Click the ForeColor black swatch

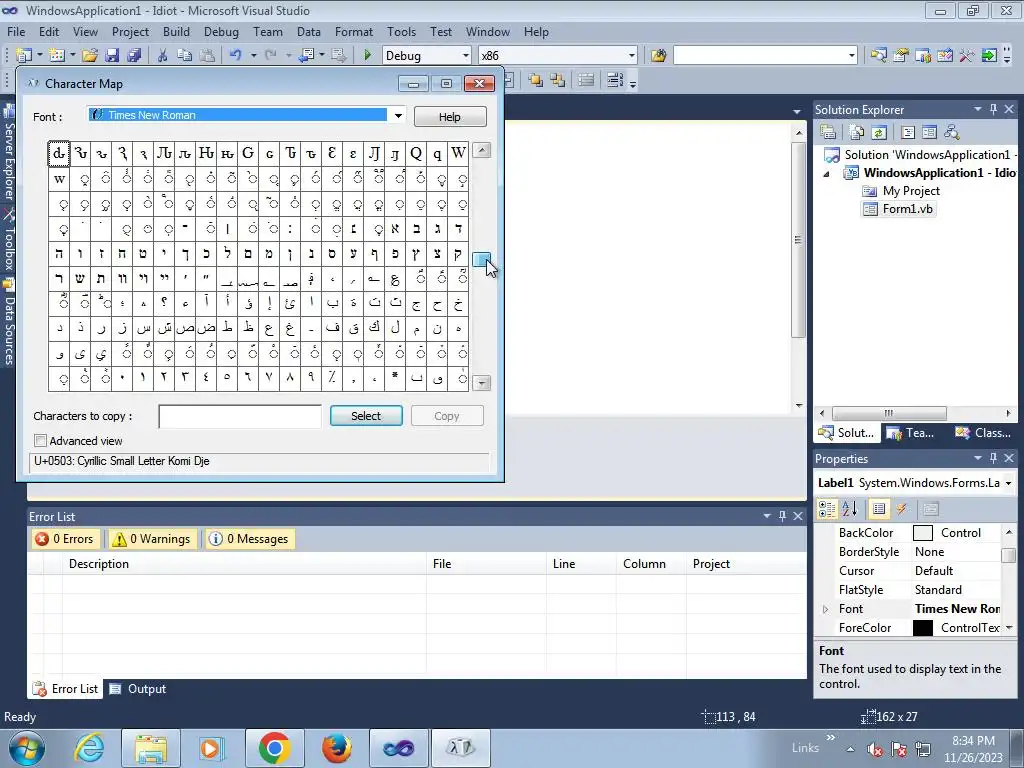(922, 628)
